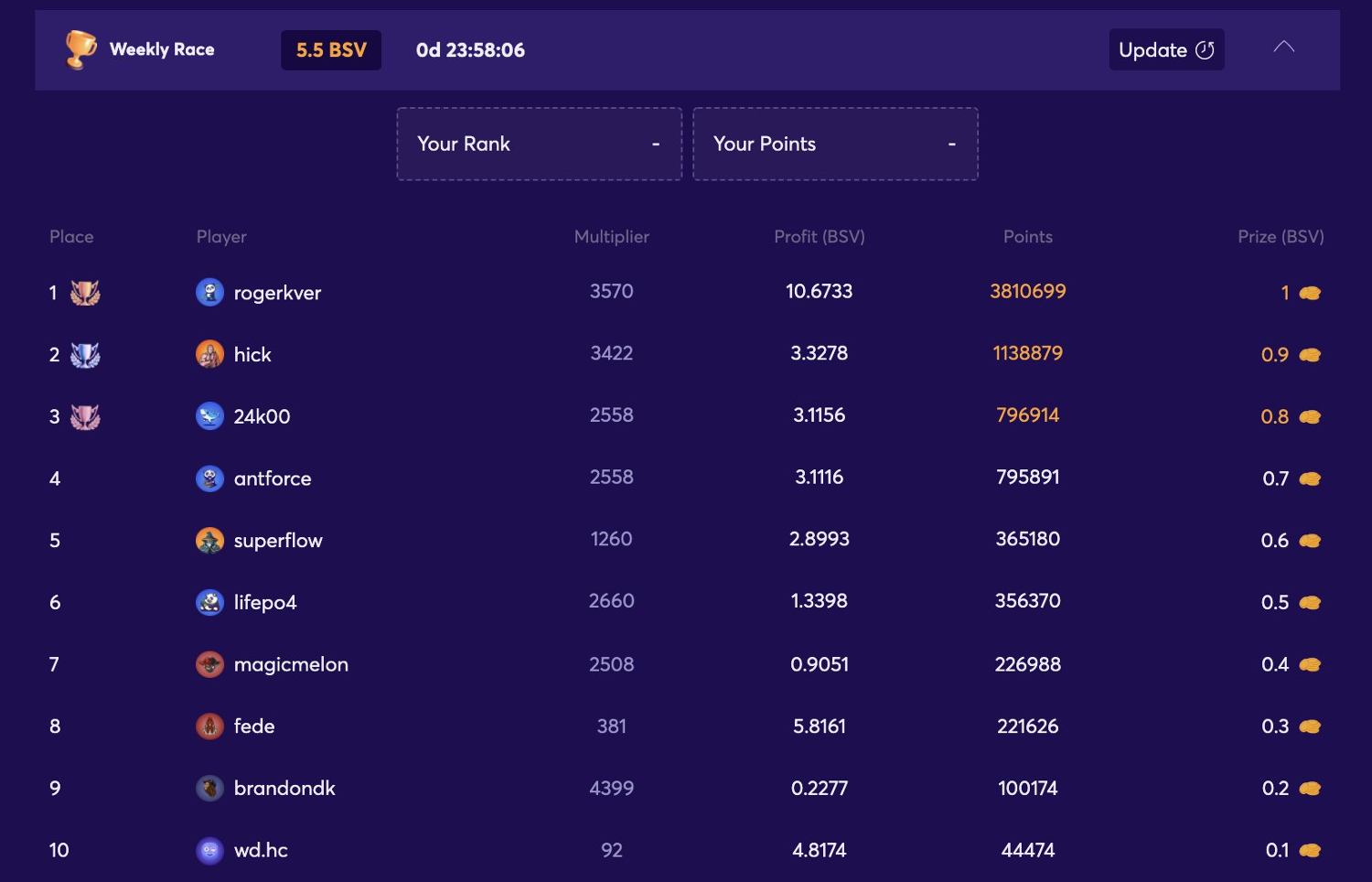This screenshot has height=882, width=1372.
Task: Click wd.hc's purple avatar
Action: [209, 851]
